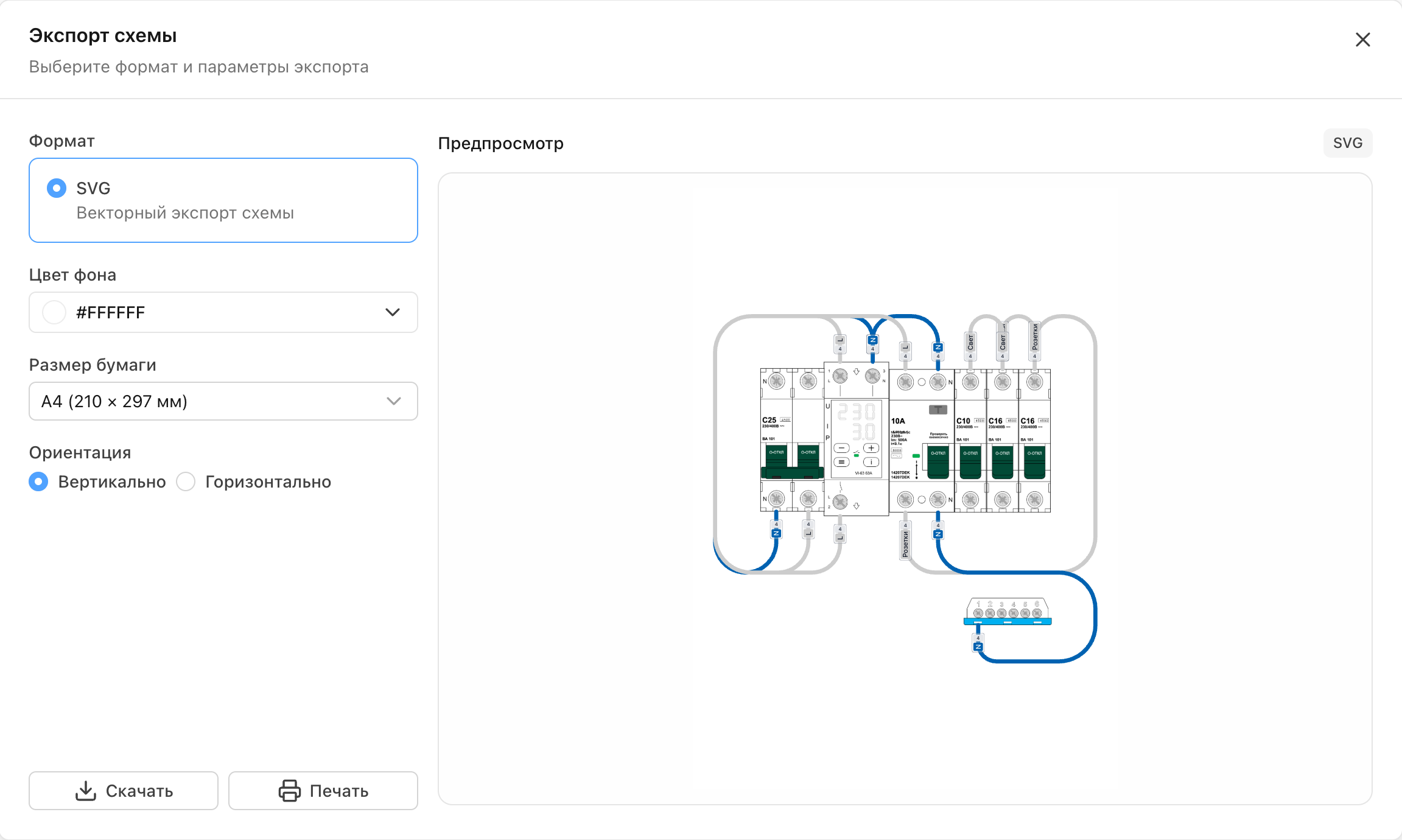Click the Формат label
The image size is (1402, 840).
tap(62, 141)
